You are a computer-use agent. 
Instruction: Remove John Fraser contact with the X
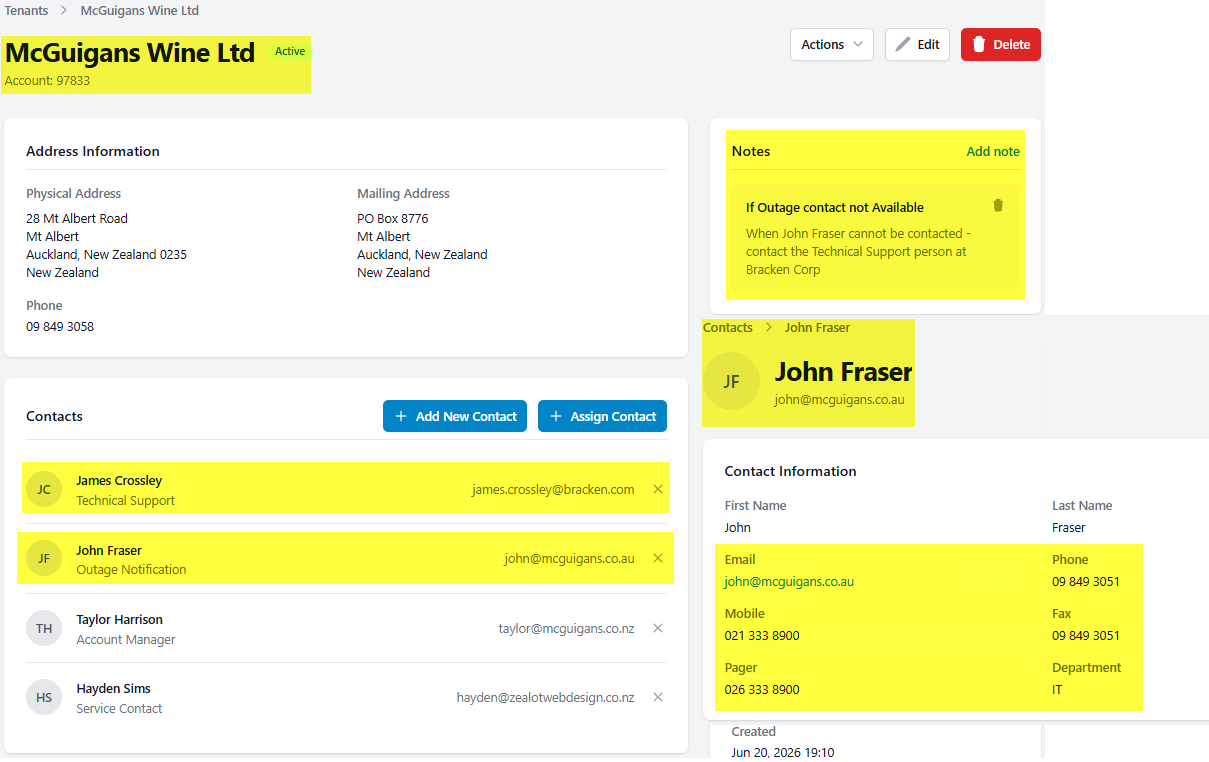(x=658, y=558)
